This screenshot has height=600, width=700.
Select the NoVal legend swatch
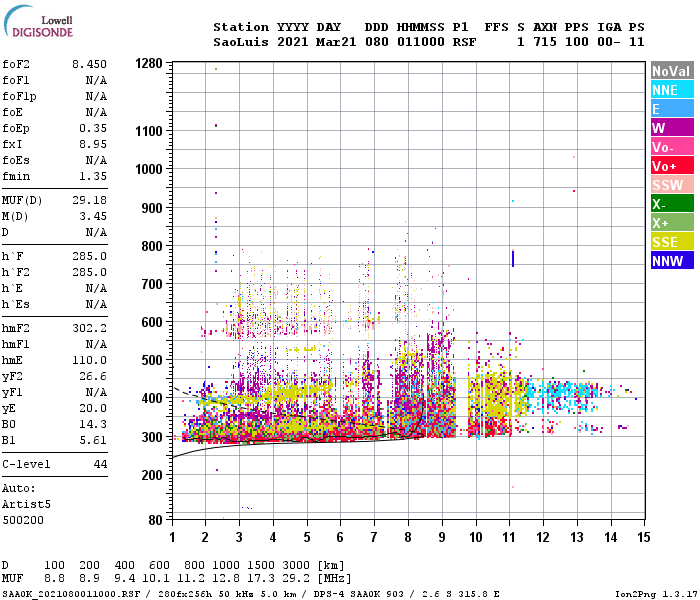point(672,71)
